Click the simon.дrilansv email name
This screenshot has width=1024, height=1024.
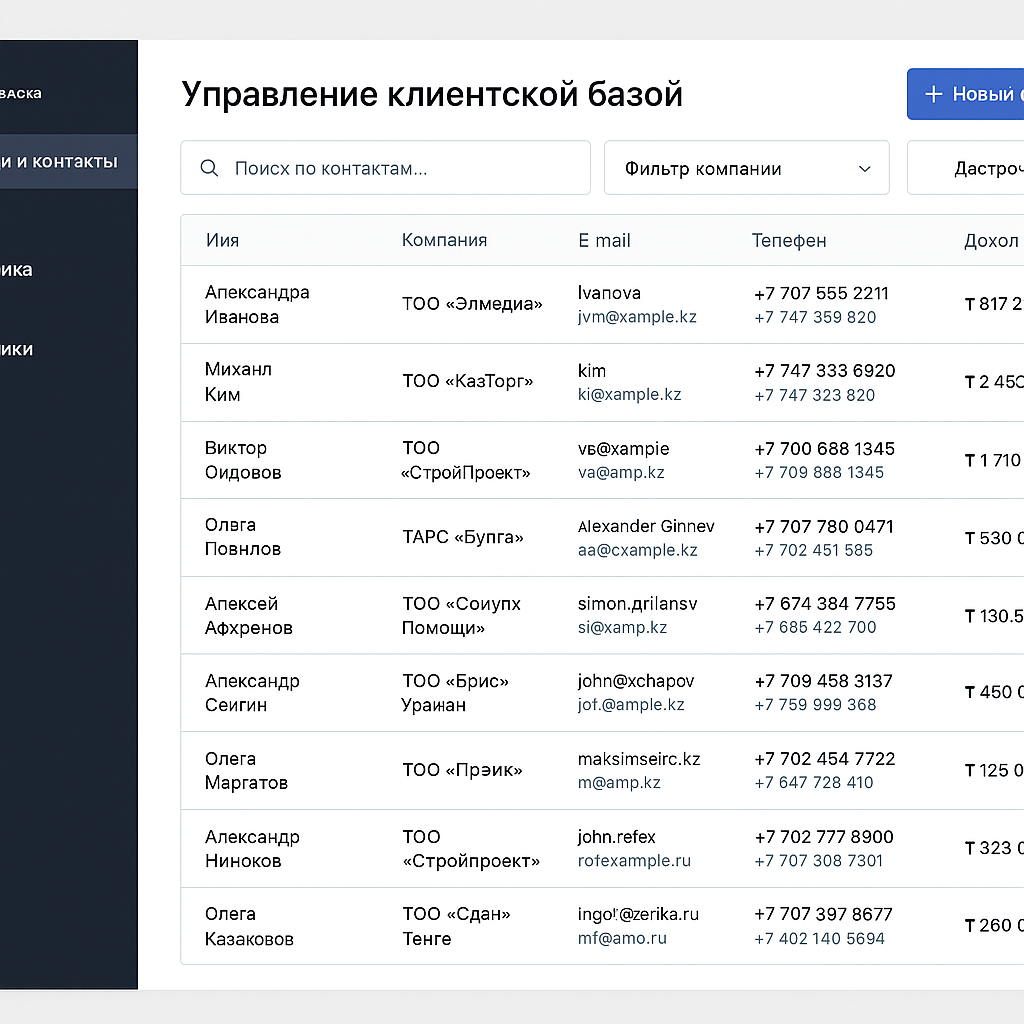[x=637, y=604]
